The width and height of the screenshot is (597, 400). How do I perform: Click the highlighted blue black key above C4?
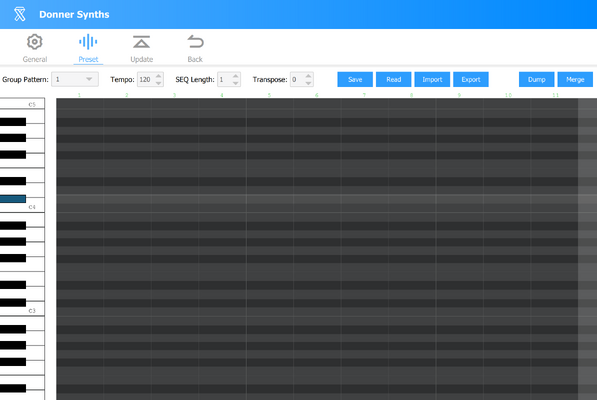pos(13,199)
